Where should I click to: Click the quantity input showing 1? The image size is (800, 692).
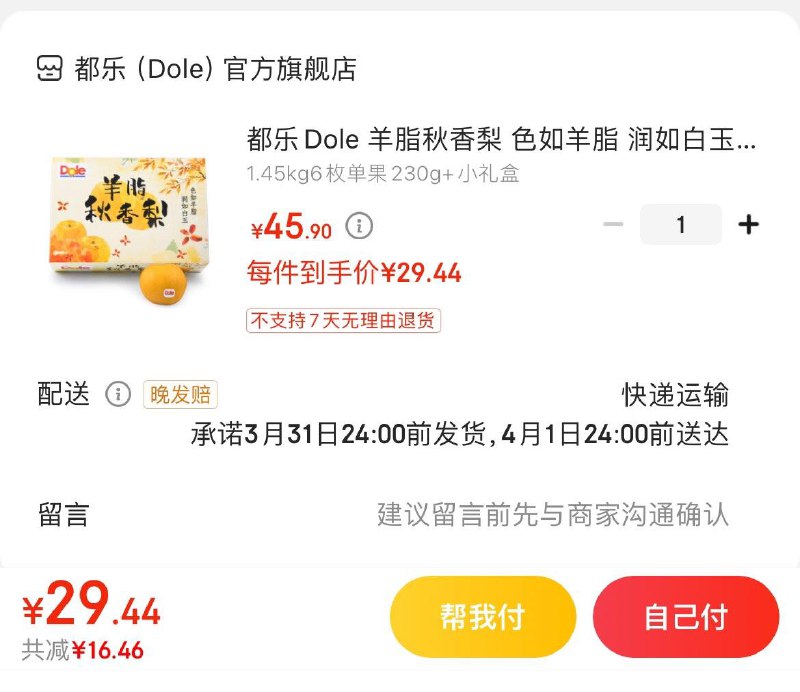681,224
